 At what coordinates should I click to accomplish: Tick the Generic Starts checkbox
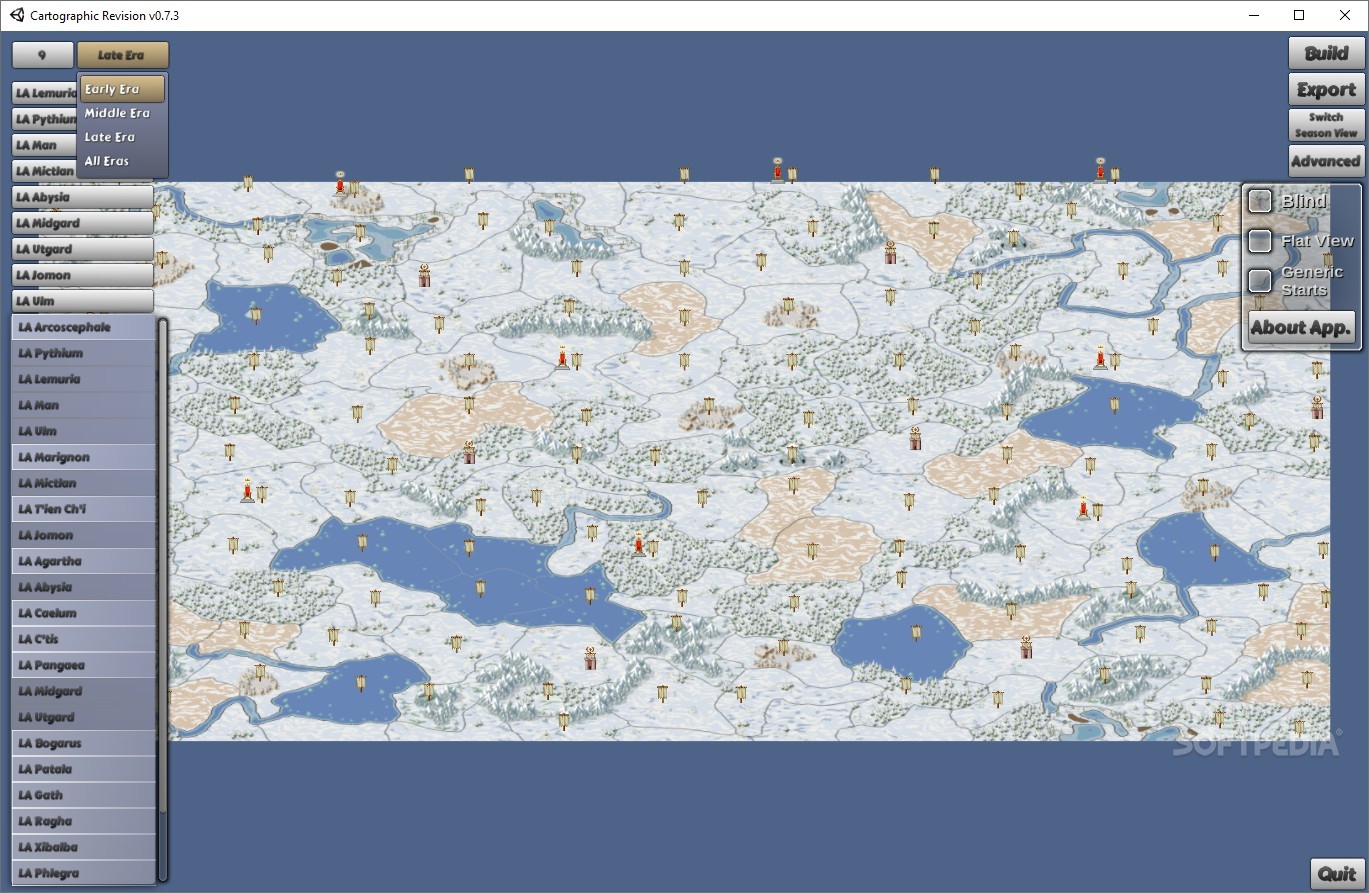coord(1260,281)
